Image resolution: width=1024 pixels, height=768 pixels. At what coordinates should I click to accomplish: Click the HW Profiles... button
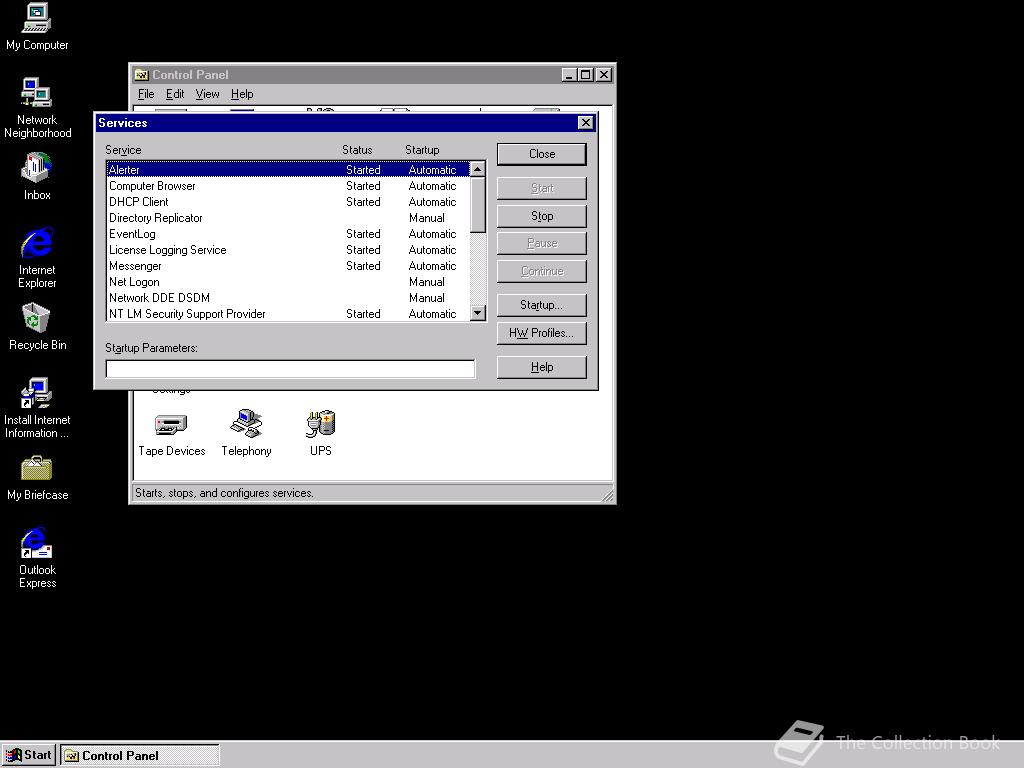541,333
